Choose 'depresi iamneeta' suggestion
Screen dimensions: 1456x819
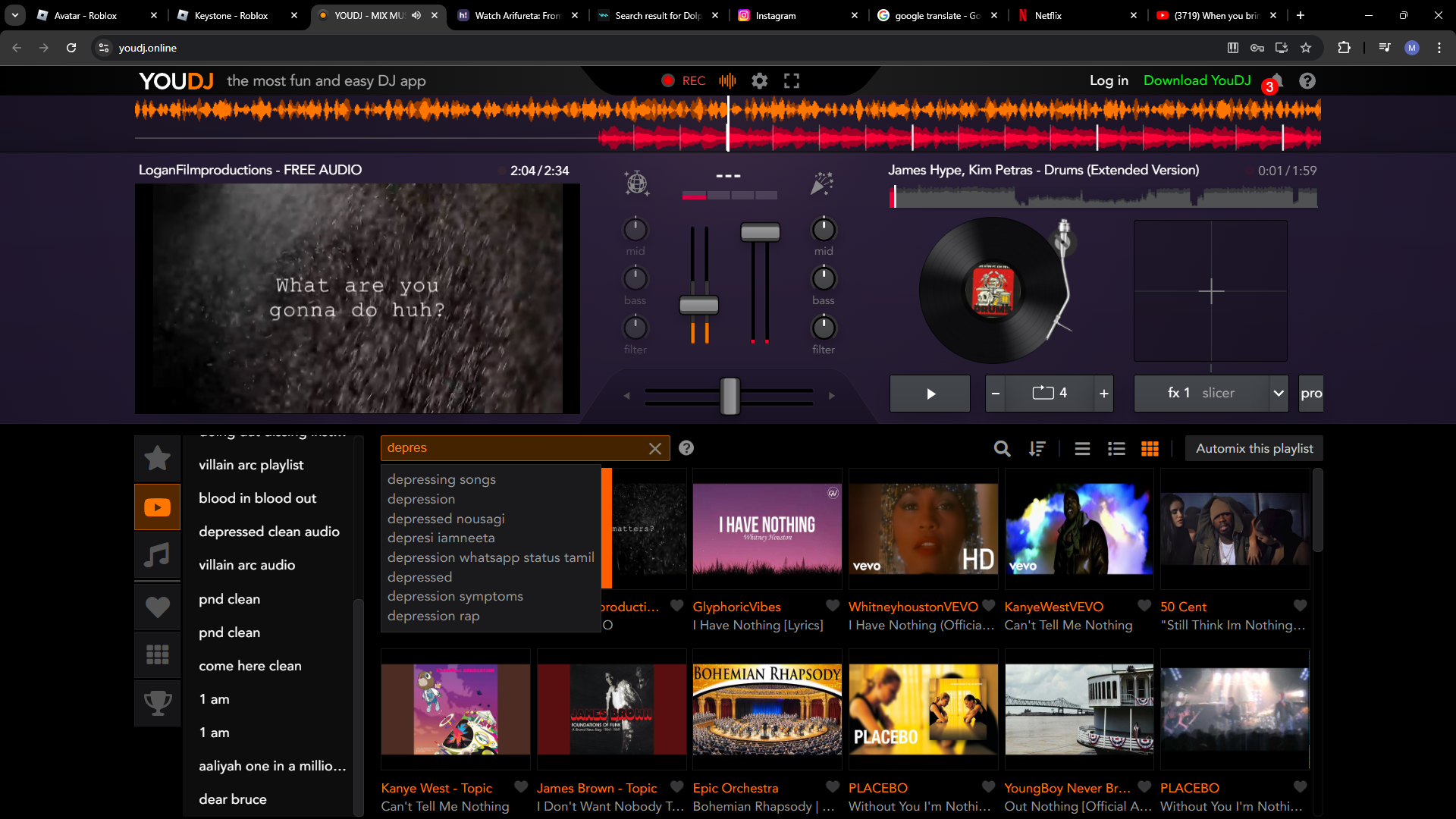(441, 538)
